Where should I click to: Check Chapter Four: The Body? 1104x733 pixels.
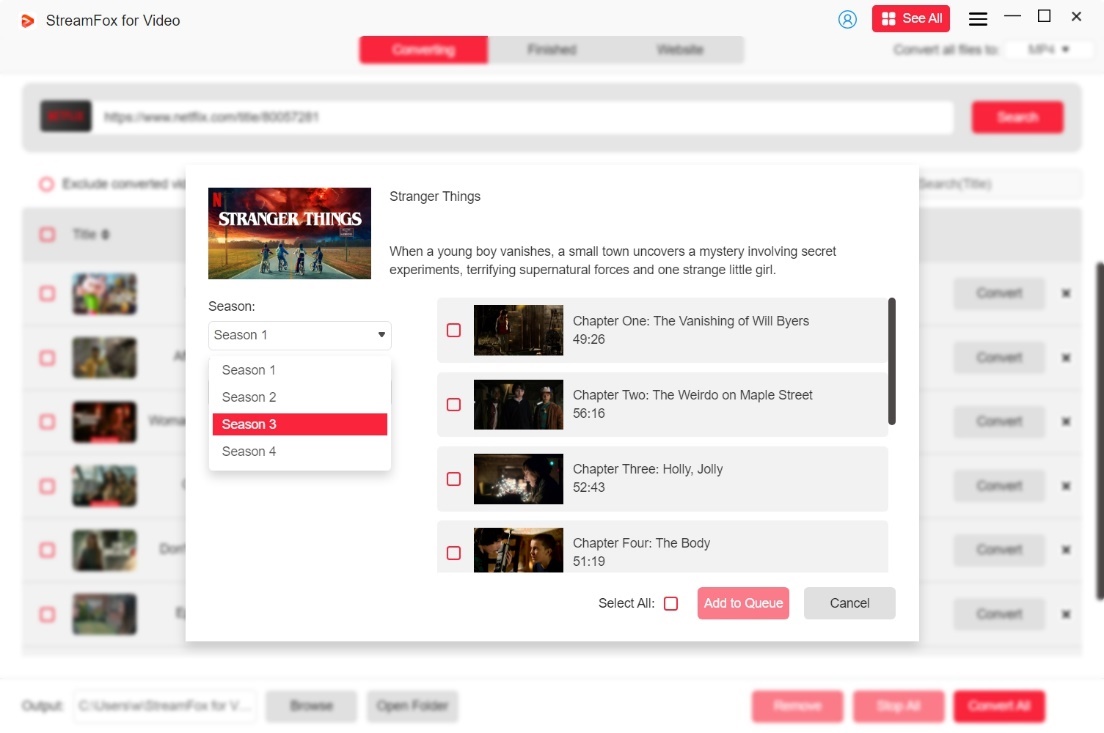click(454, 553)
